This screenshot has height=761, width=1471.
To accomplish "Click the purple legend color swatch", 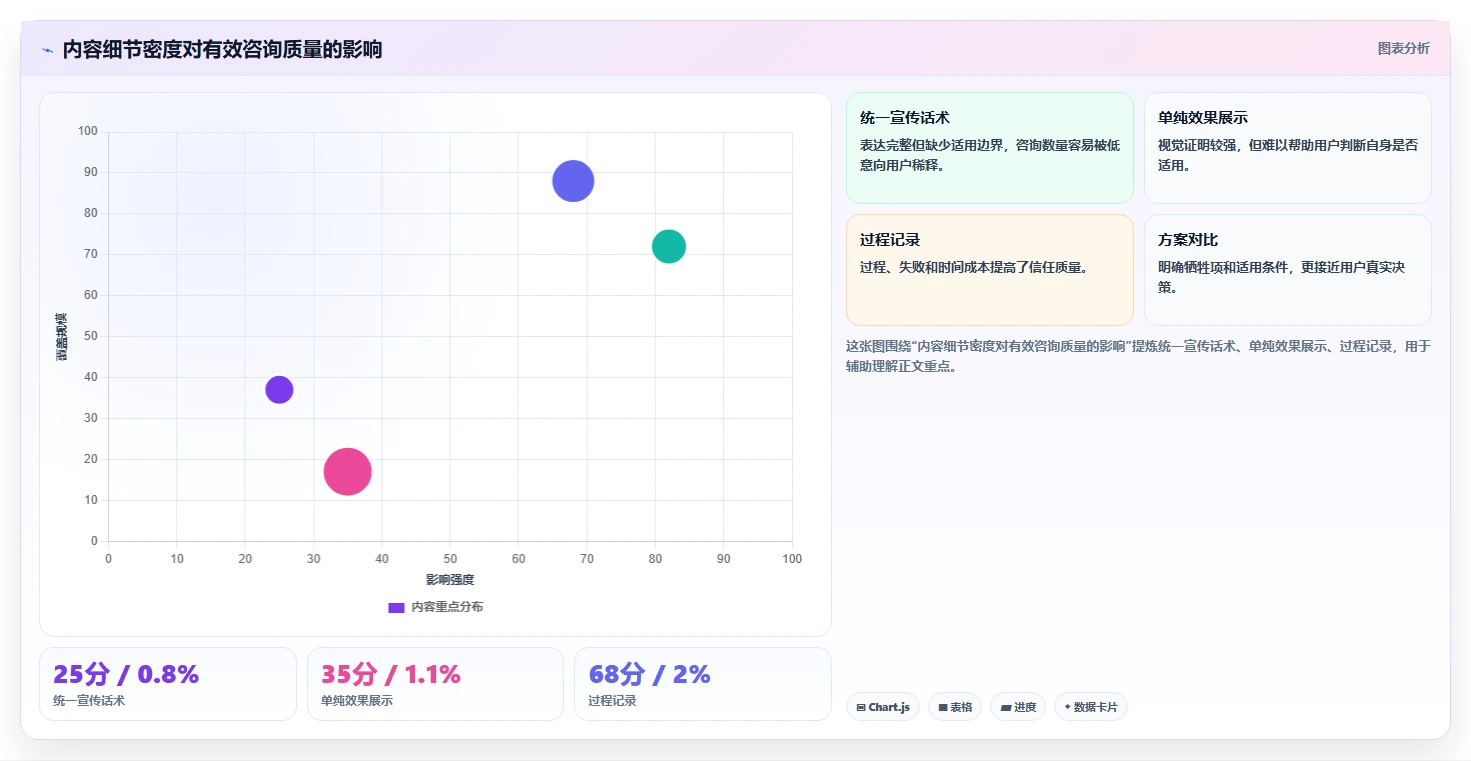I will click(396, 607).
